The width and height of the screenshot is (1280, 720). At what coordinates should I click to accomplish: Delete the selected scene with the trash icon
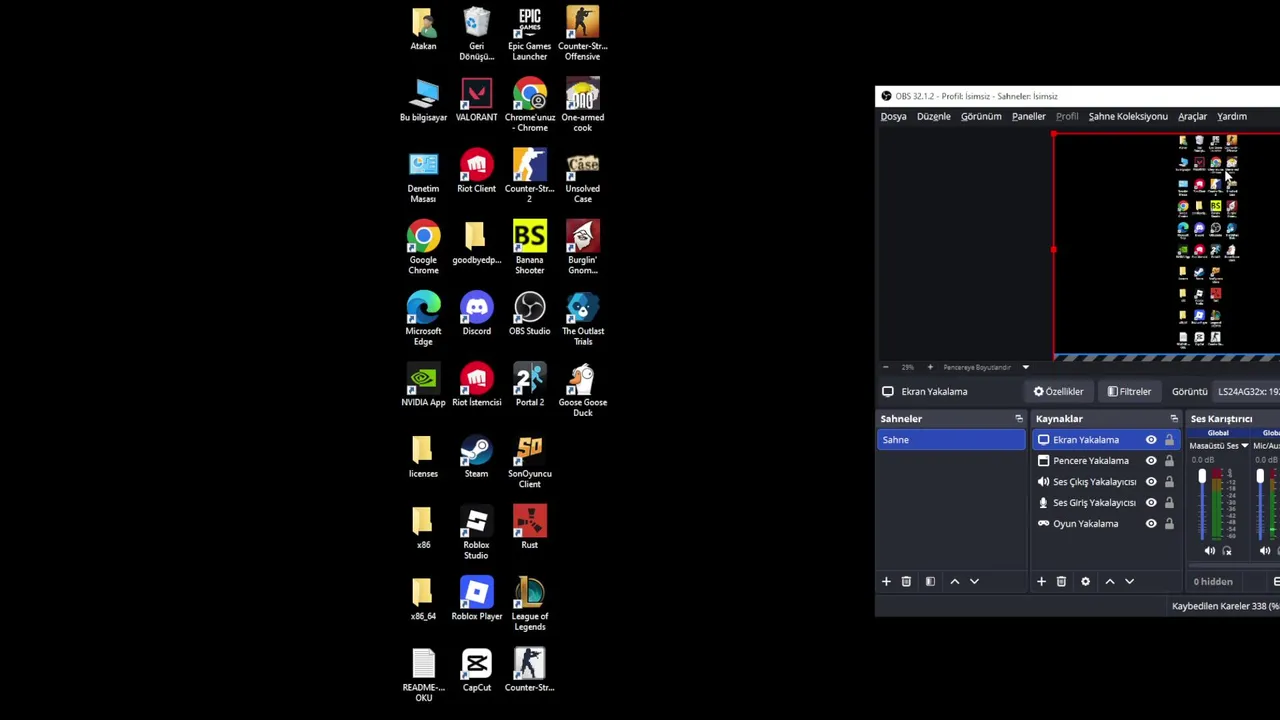[x=906, y=581]
